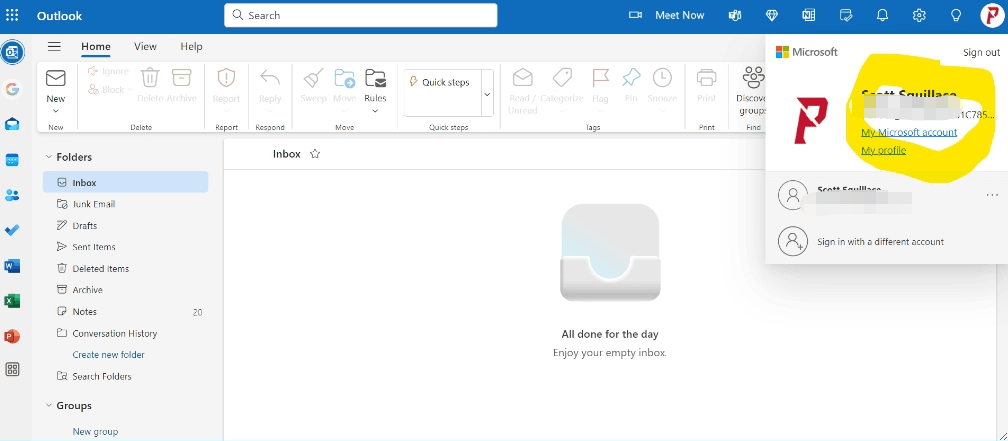Launch PowerPoint from left rail
Viewport: 1008px width, 441px height.
tap(12, 336)
